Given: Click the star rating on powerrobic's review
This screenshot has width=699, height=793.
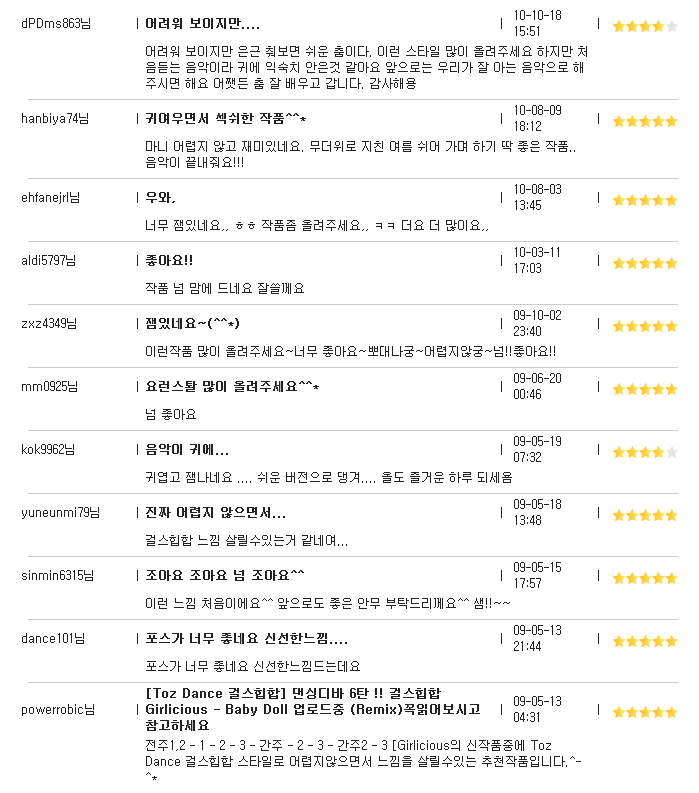Looking at the screenshot, I should tap(645, 713).
